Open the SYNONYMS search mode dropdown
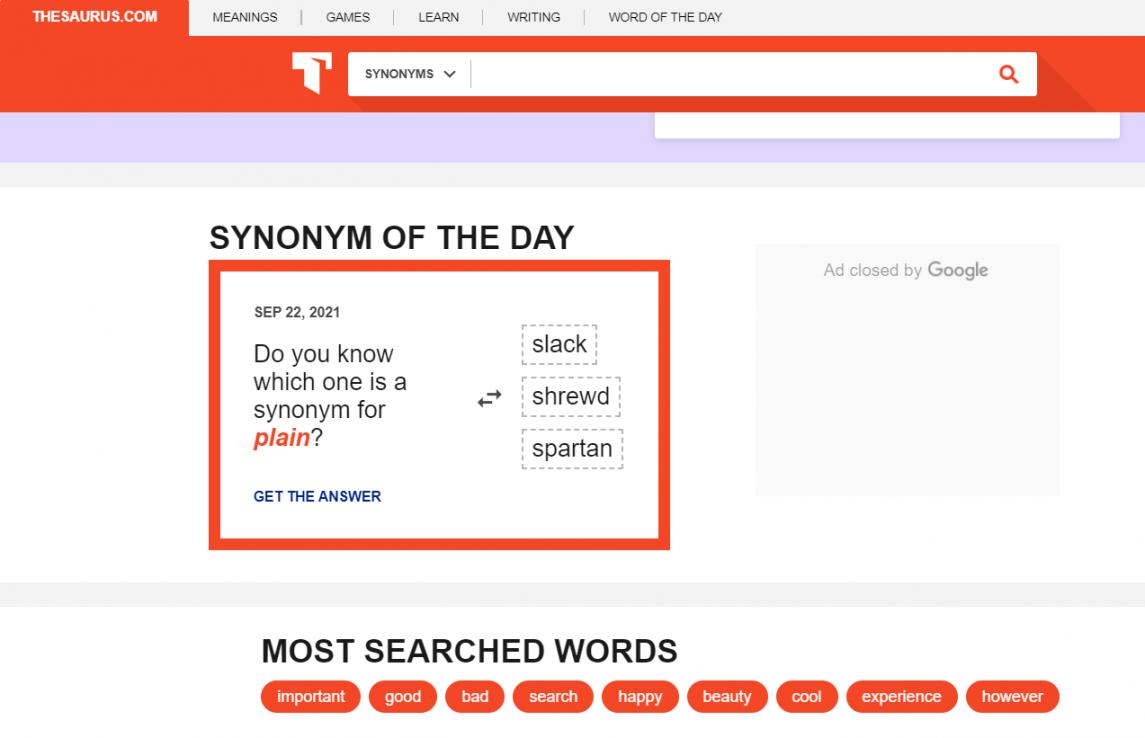The height and width of the screenshot is (738, 1145). click(408, 73)
